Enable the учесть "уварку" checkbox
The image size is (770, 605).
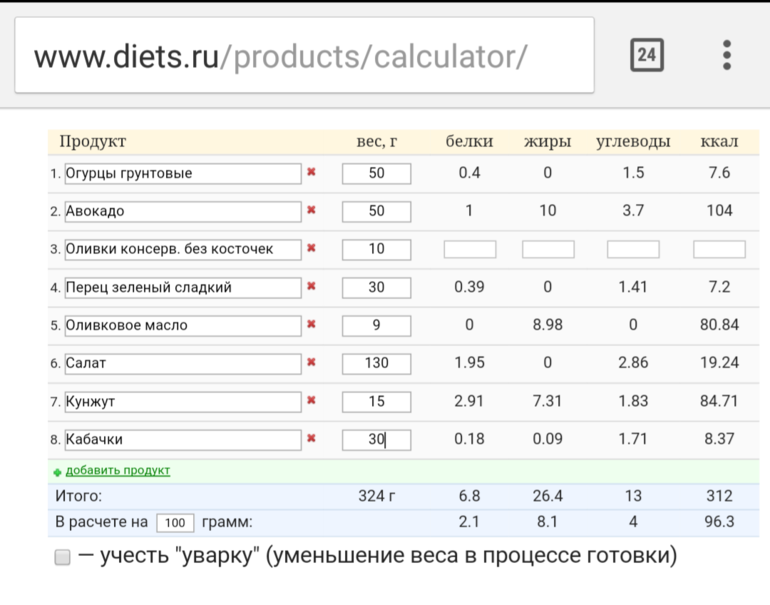(x=62, y=557)
